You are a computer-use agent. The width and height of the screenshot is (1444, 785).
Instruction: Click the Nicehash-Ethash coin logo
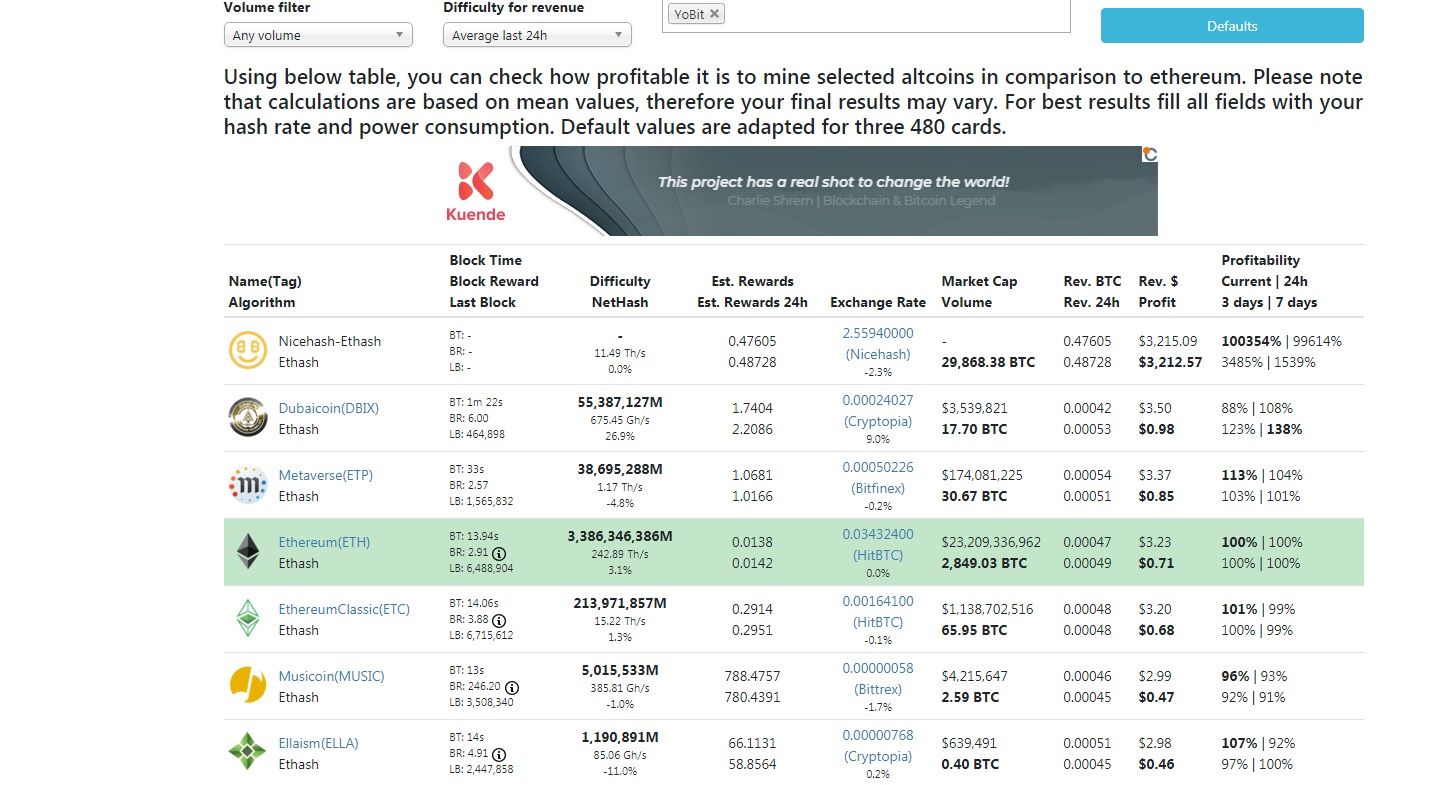coord(247,351)
